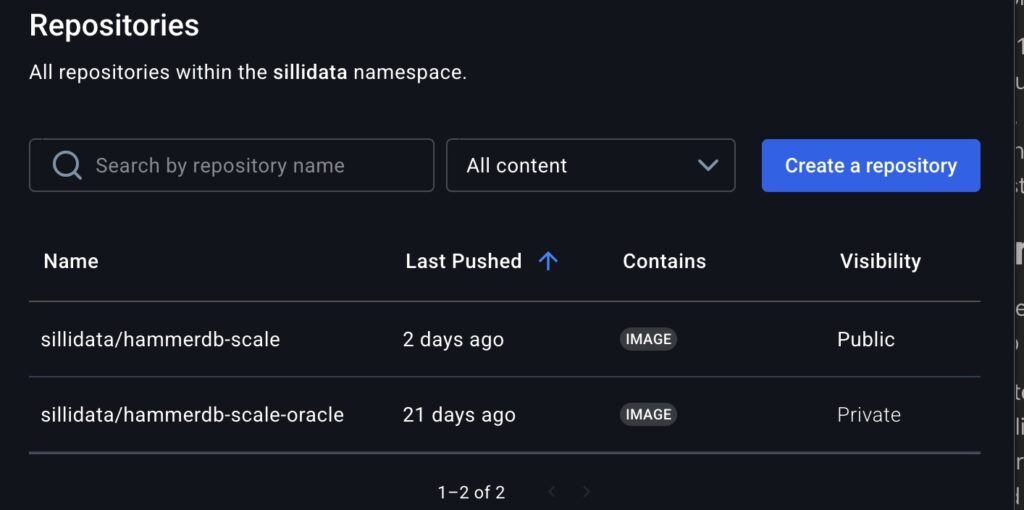This screenshot has width=1024, height=510.
Task: Click the 21 days ago timestamp
Action: (x=459, y=414)
